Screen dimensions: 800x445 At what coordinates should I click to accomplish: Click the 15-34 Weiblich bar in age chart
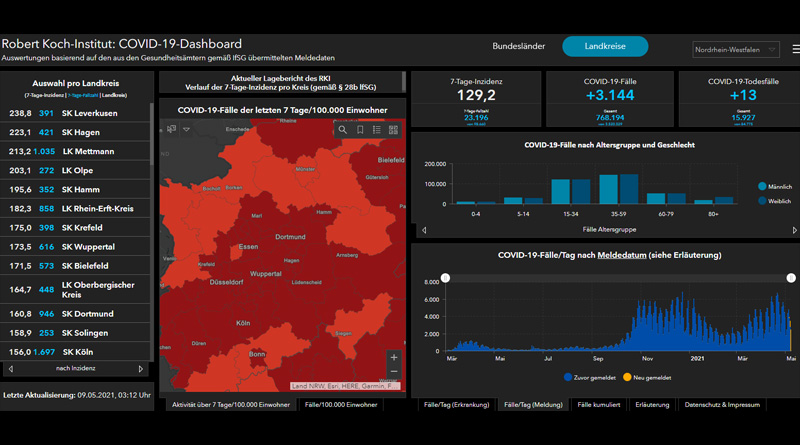pyautogui.click(x=581, y=192)
